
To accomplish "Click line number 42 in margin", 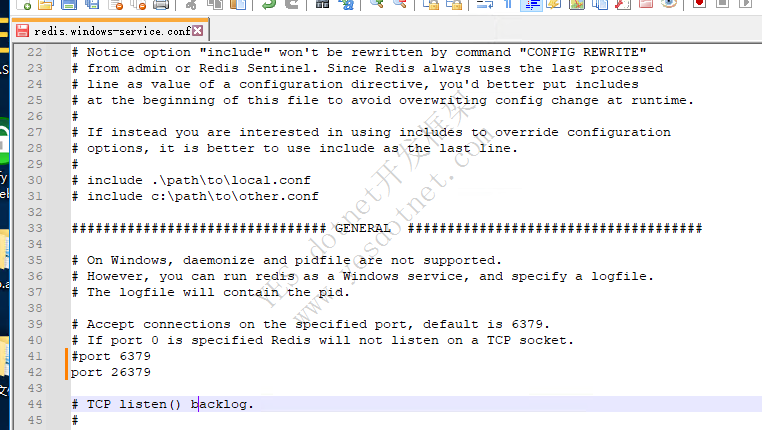I will [x=35, y=372].
